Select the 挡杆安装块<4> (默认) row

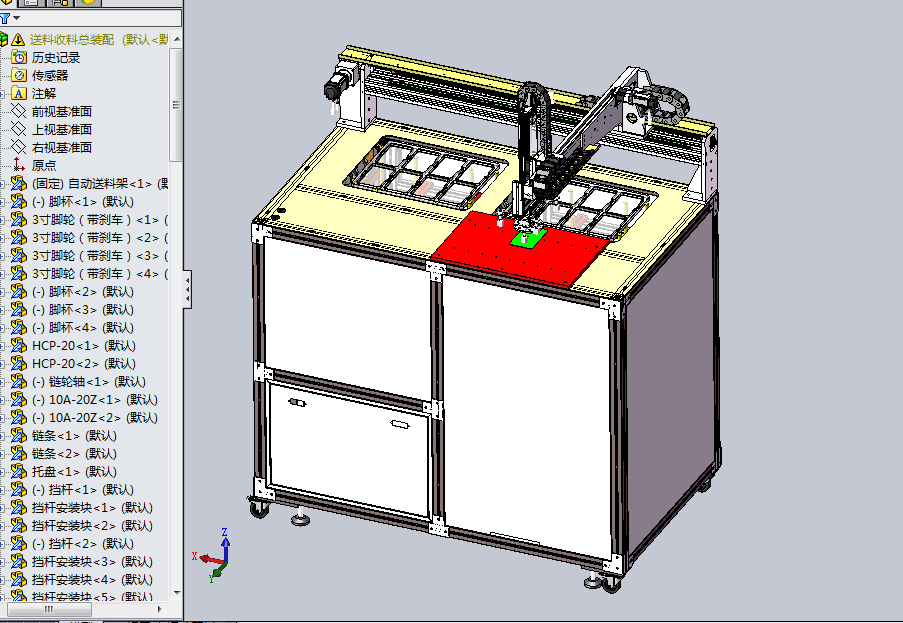(92, 579)
